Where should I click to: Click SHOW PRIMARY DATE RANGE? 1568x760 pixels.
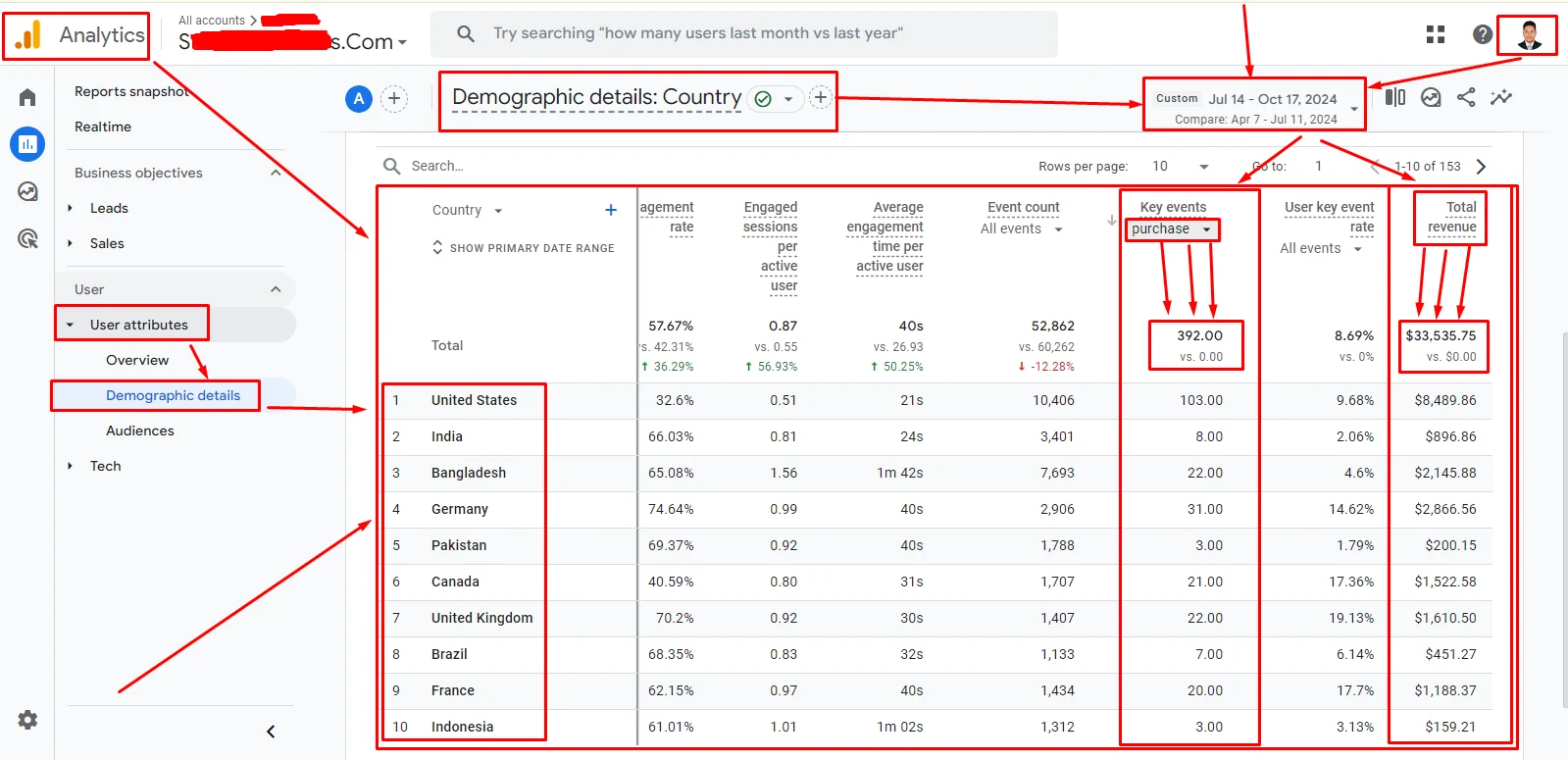pos(524,248)
